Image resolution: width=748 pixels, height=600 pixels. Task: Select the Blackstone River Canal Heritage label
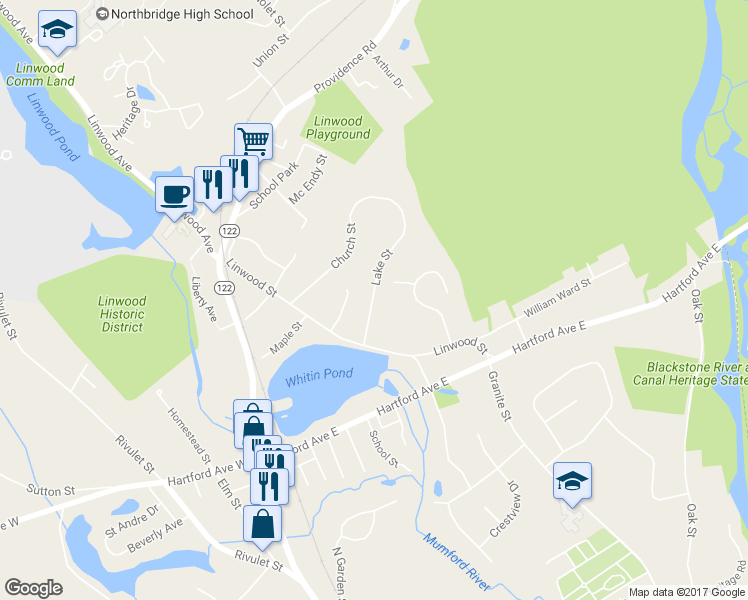(690, 373)
